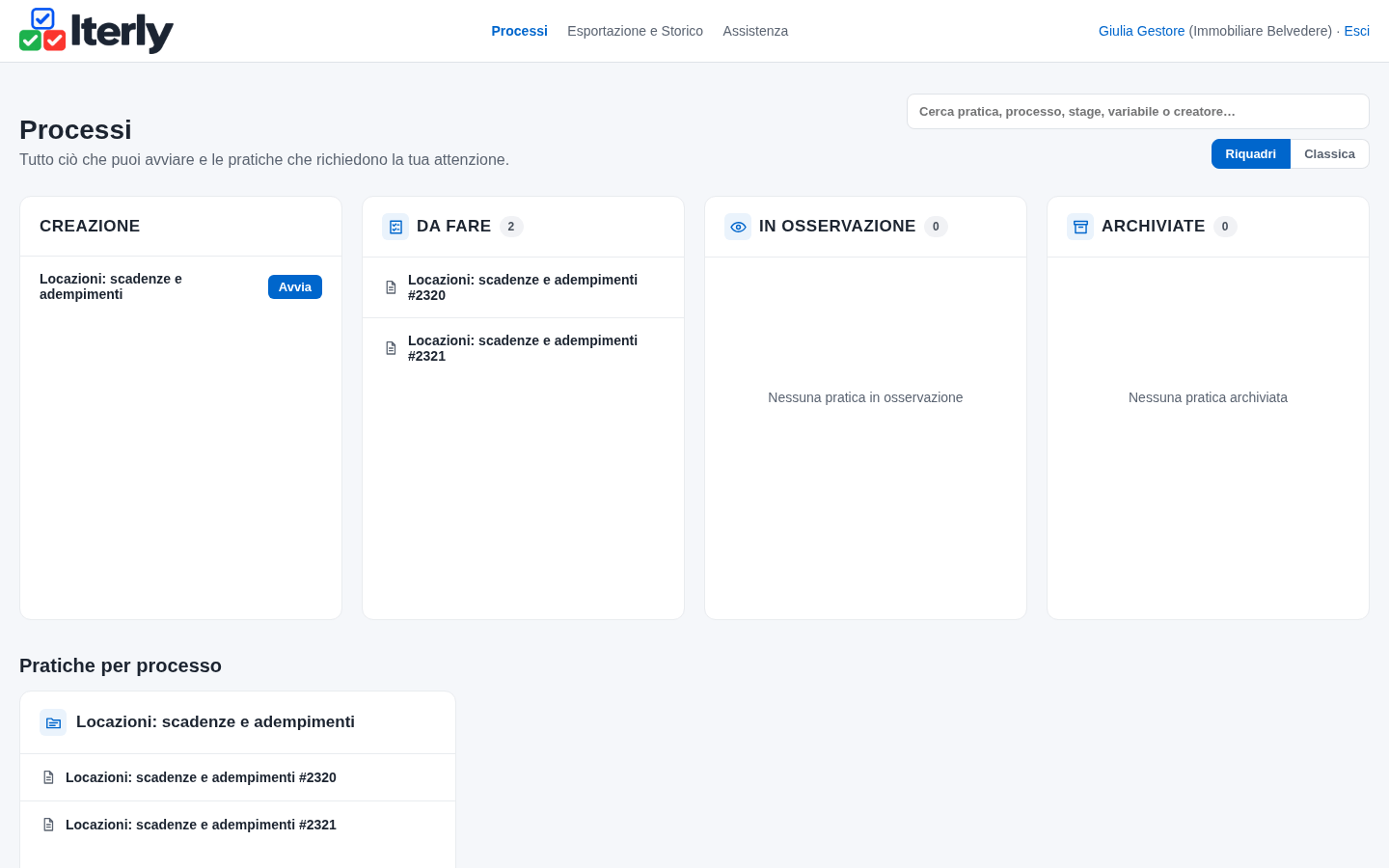Image resolution: width=1389 pixels, height=868 pixels.
Task: Click the Creazione column heading
Action: [x=90, y=226]
